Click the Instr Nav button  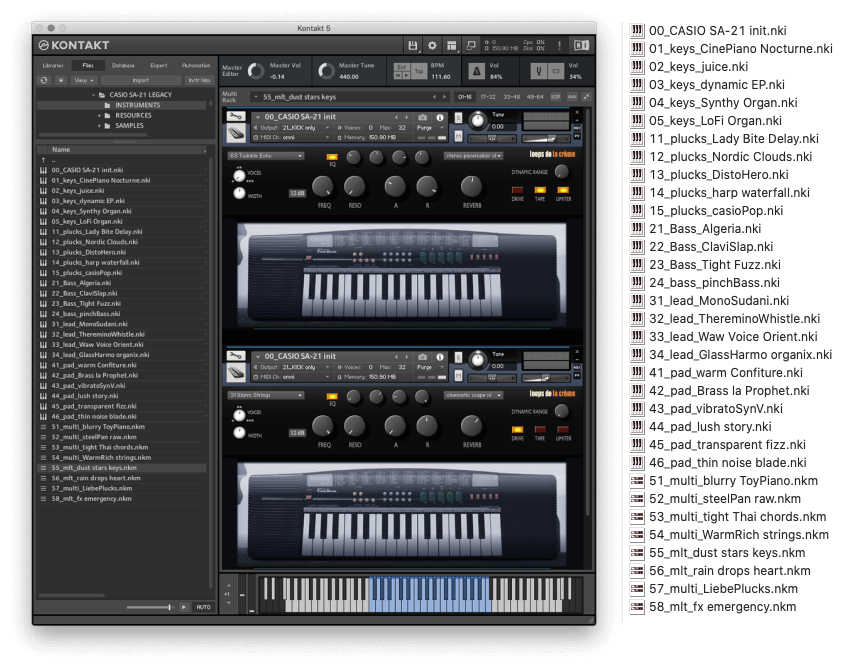[x=199, y=80]
